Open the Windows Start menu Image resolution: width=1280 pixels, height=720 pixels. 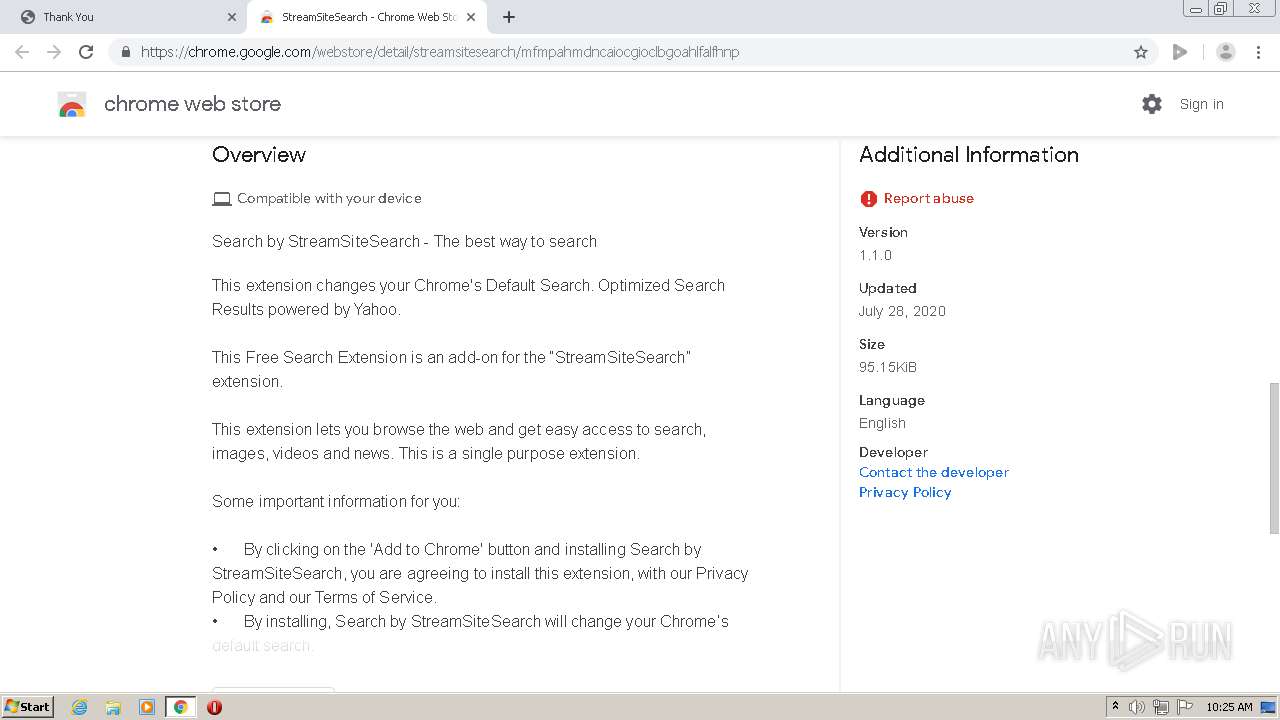tap(28, 707)
